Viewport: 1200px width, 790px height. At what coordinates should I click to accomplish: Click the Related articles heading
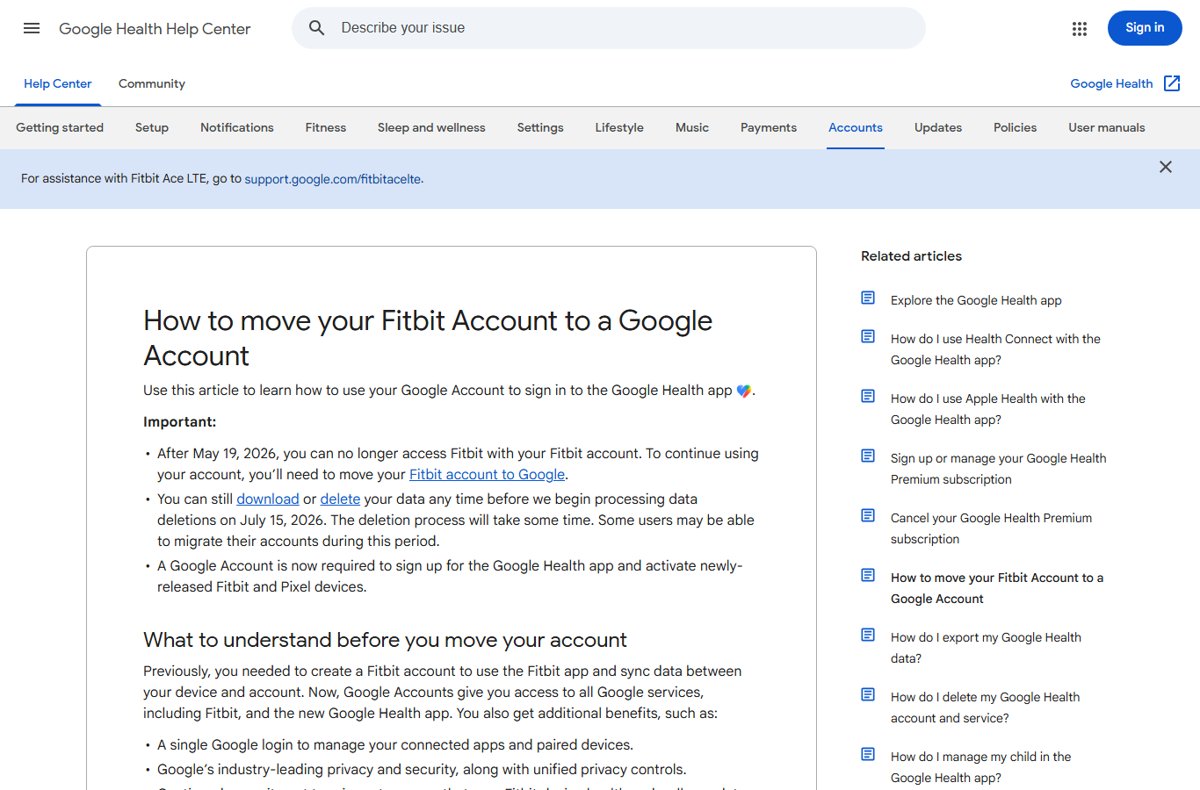click(911, 256)
